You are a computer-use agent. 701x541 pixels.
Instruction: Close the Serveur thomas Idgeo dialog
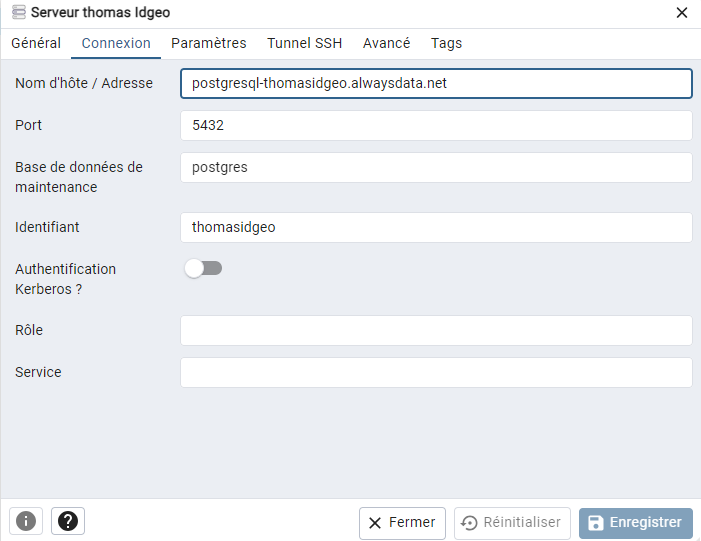[682, 13]
